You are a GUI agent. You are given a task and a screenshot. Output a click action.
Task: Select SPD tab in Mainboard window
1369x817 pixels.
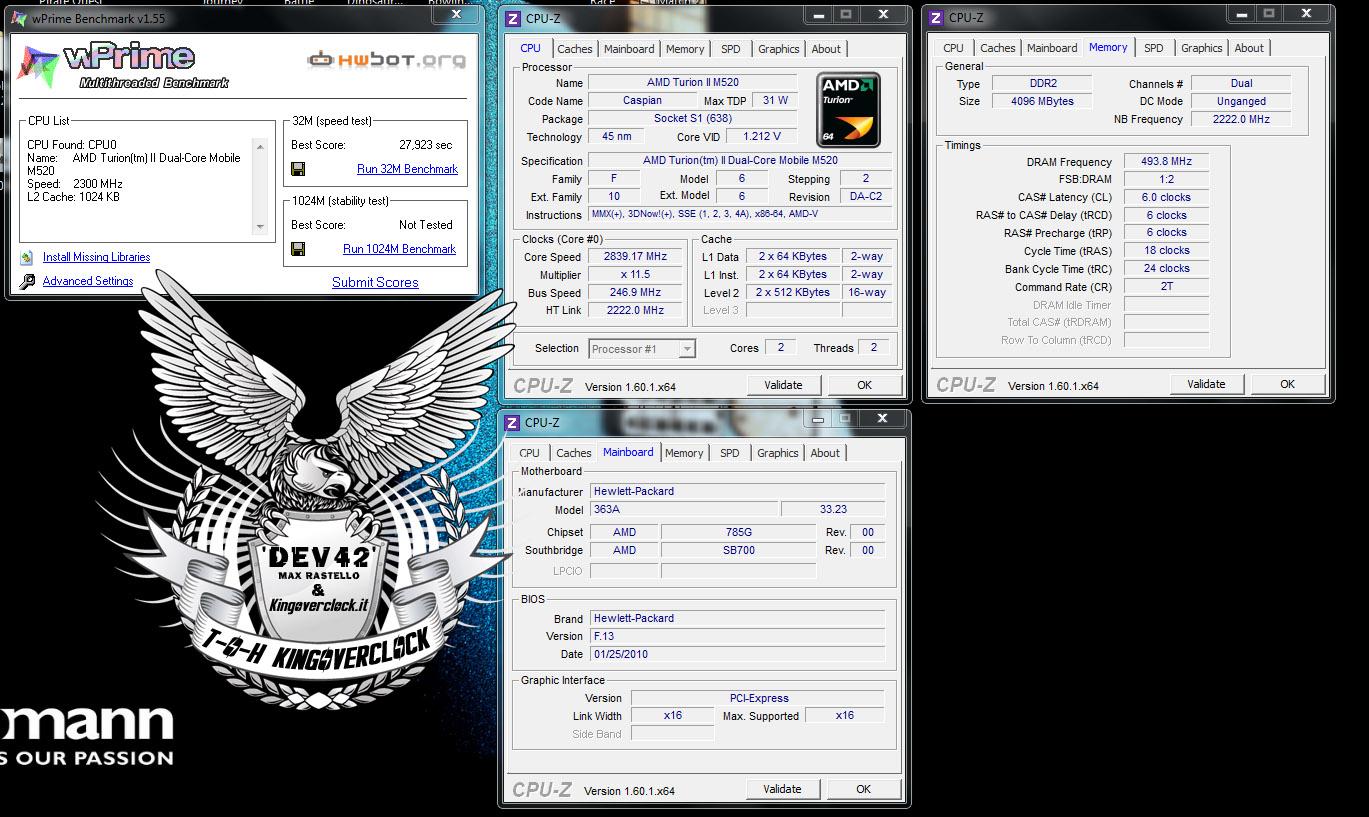pos(730,453)
